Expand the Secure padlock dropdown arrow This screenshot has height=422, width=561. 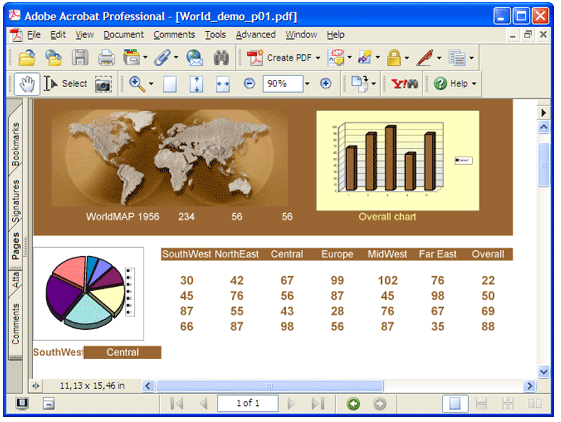tap(407, 58)
